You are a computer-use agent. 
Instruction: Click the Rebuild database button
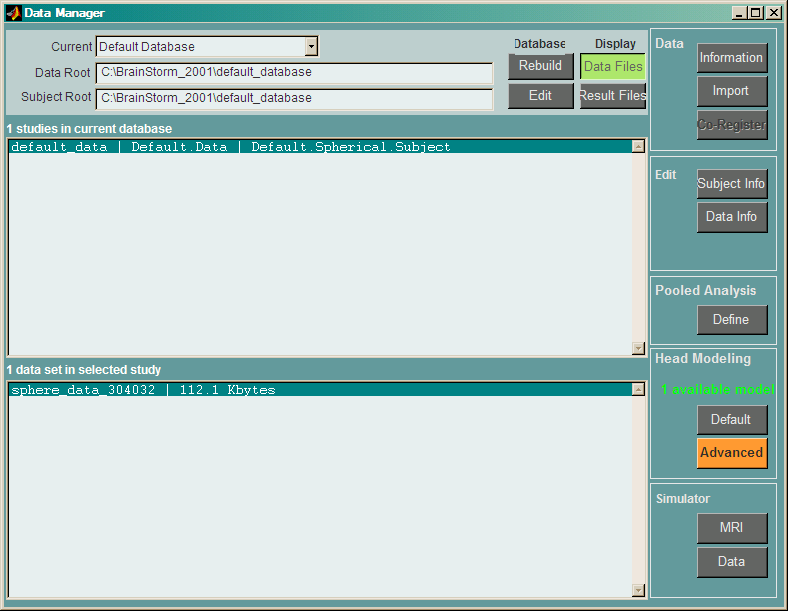coord(540,66)
